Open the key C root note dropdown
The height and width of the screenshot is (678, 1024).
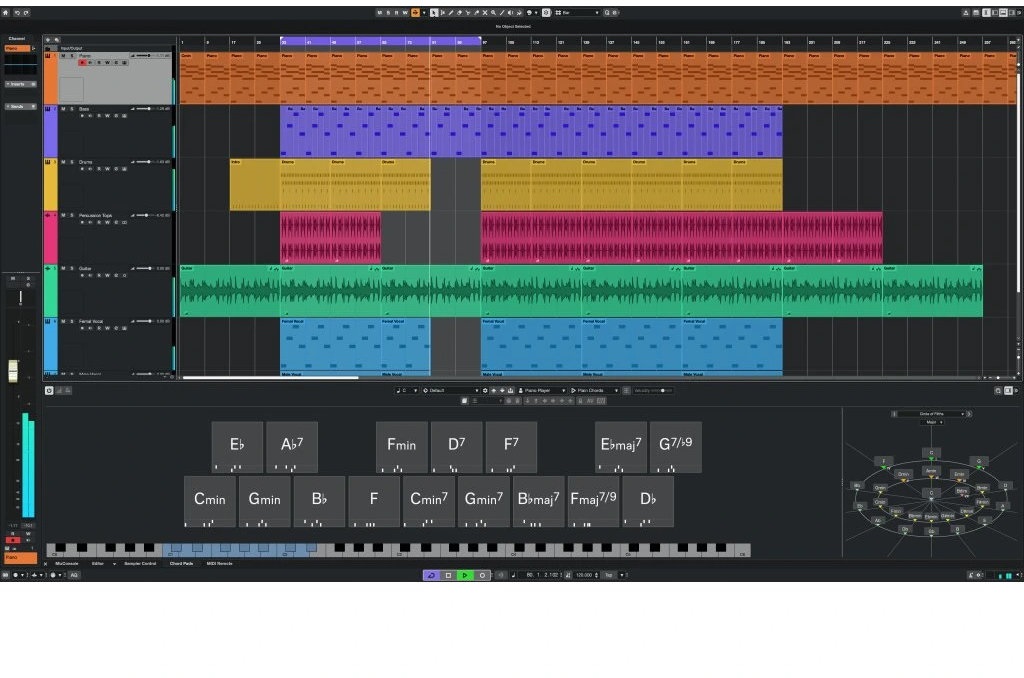(406, 391)
